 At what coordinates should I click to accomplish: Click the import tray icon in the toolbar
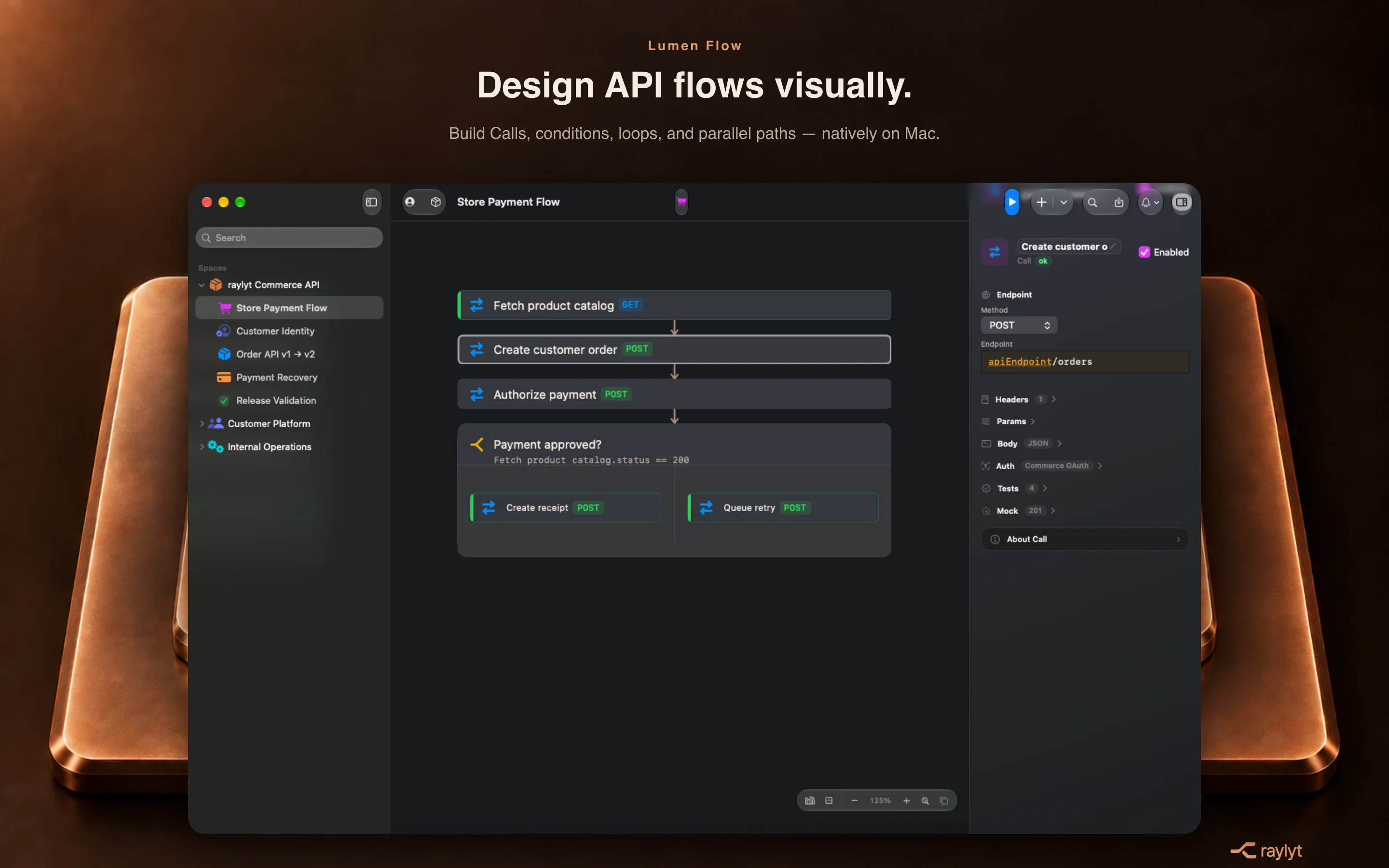tap(1118, 202)
